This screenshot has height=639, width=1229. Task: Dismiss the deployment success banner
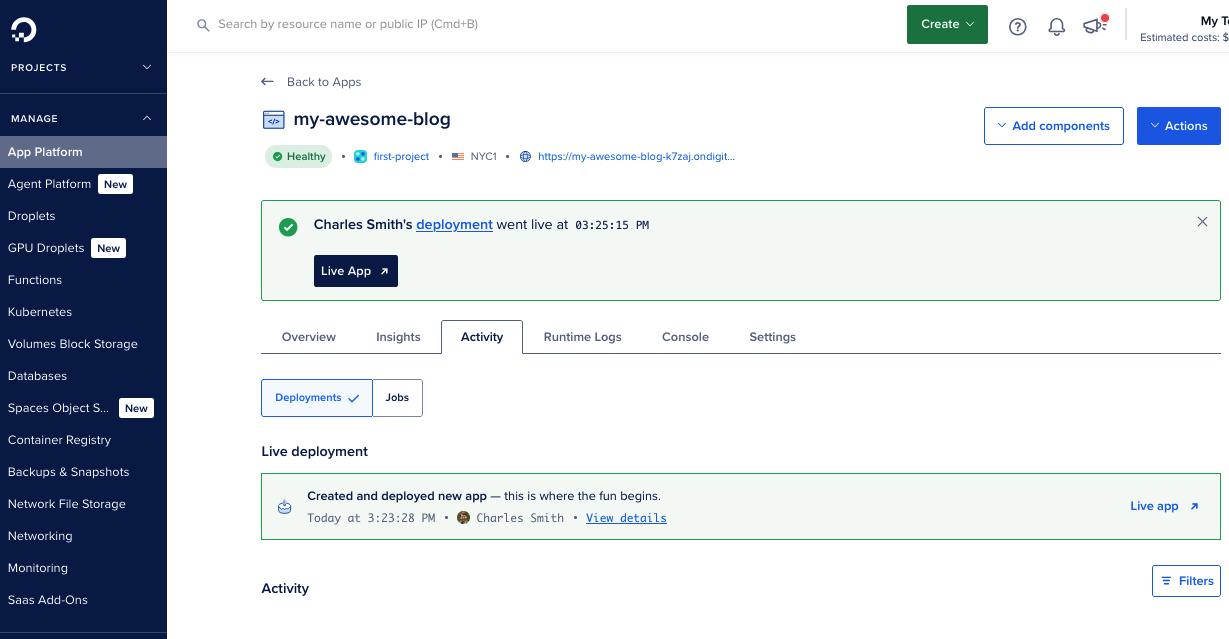tap(1202, 222)
